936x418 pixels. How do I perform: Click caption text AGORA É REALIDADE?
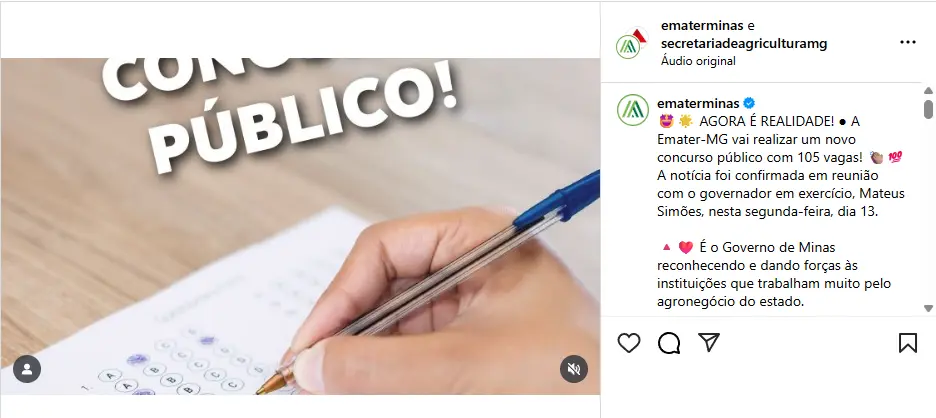tap(766, 121)
